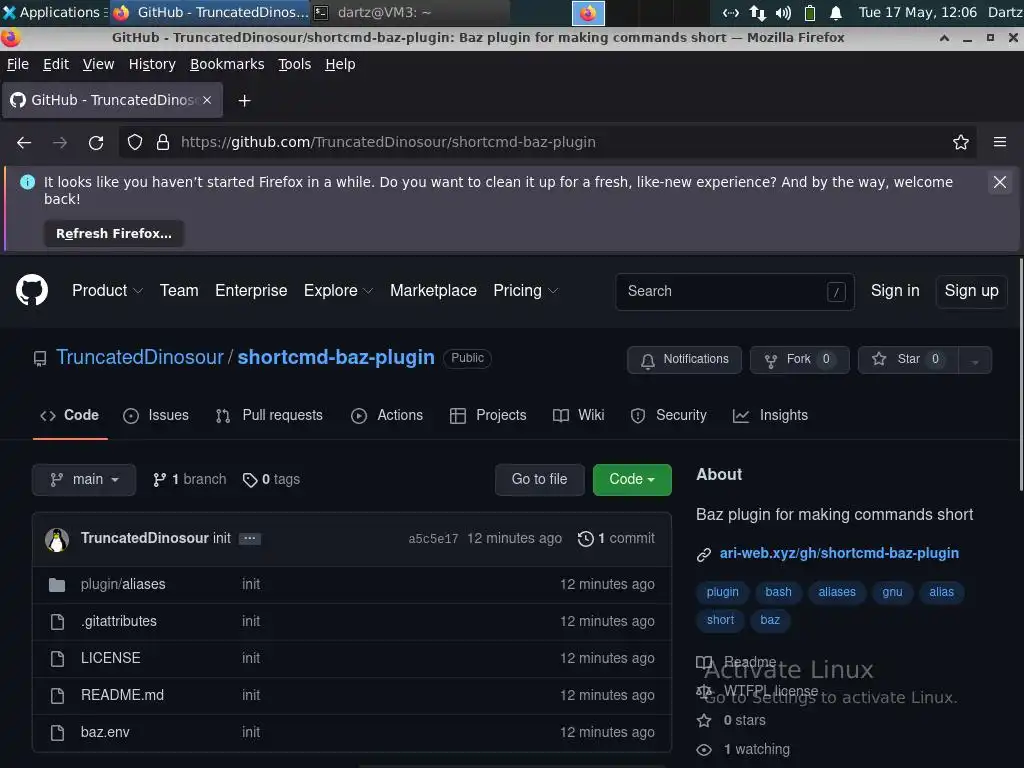Go back with the browser back arrow
This screenshot has height=768, width=1024.
click(24, 142)
